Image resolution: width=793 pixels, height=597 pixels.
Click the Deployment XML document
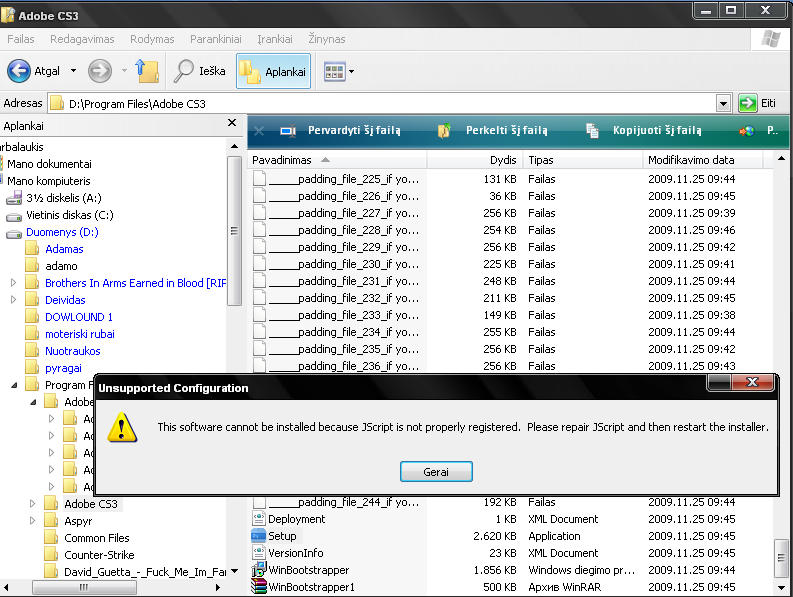coord(296,519)
